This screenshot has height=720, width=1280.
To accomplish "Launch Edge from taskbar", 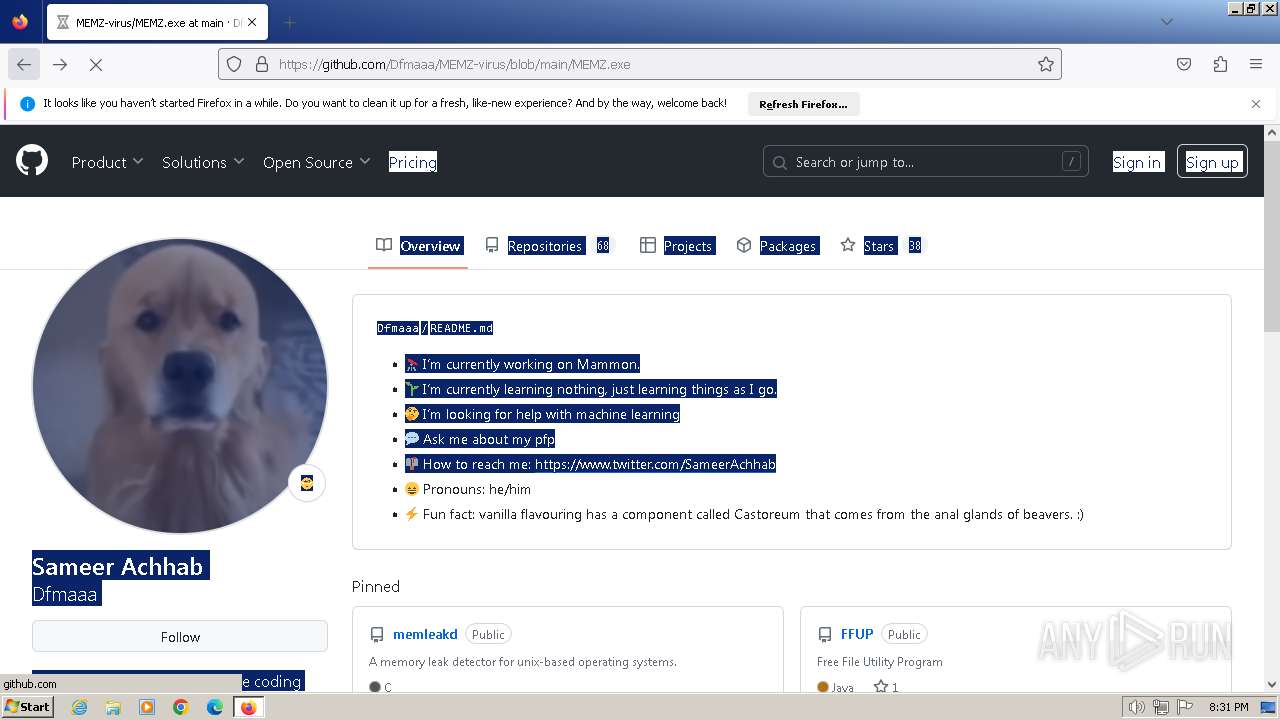I will click(x=215, y=707).
